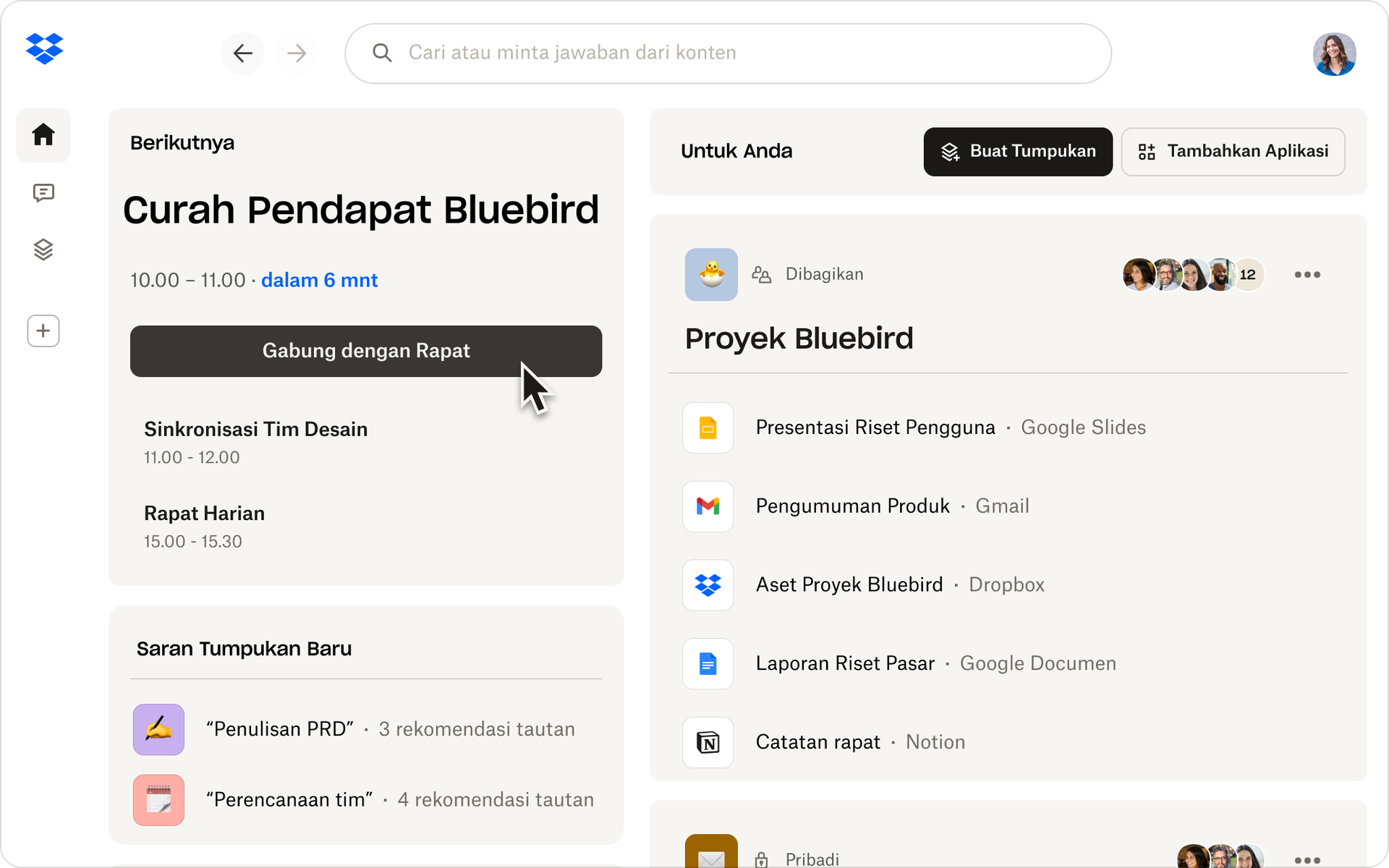The width and height of the screenshot is (1389, 868).
Task: Open the Gmail icon beside Pengumuman Produk
Action: [x=708, y=506]
